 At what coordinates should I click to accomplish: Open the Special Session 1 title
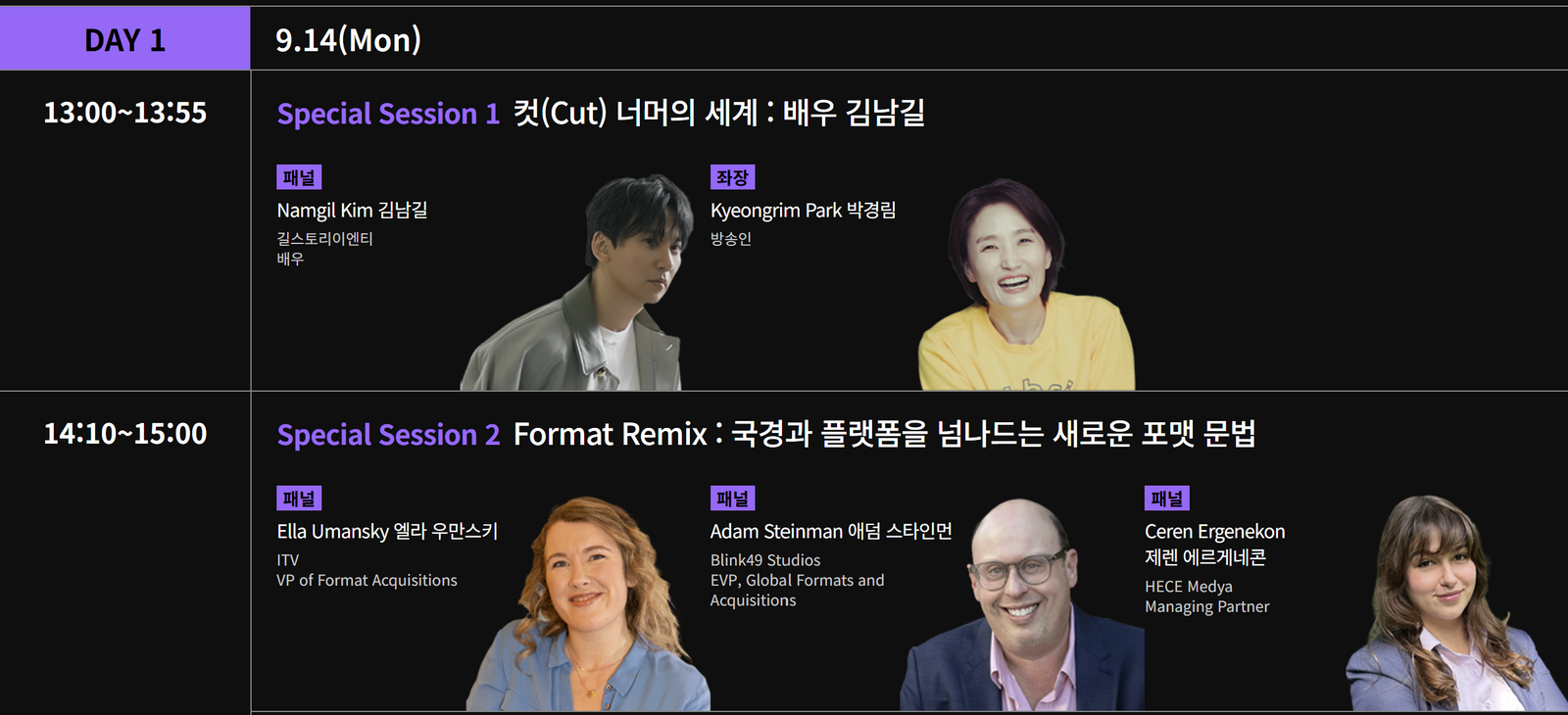tap(601, 114)
